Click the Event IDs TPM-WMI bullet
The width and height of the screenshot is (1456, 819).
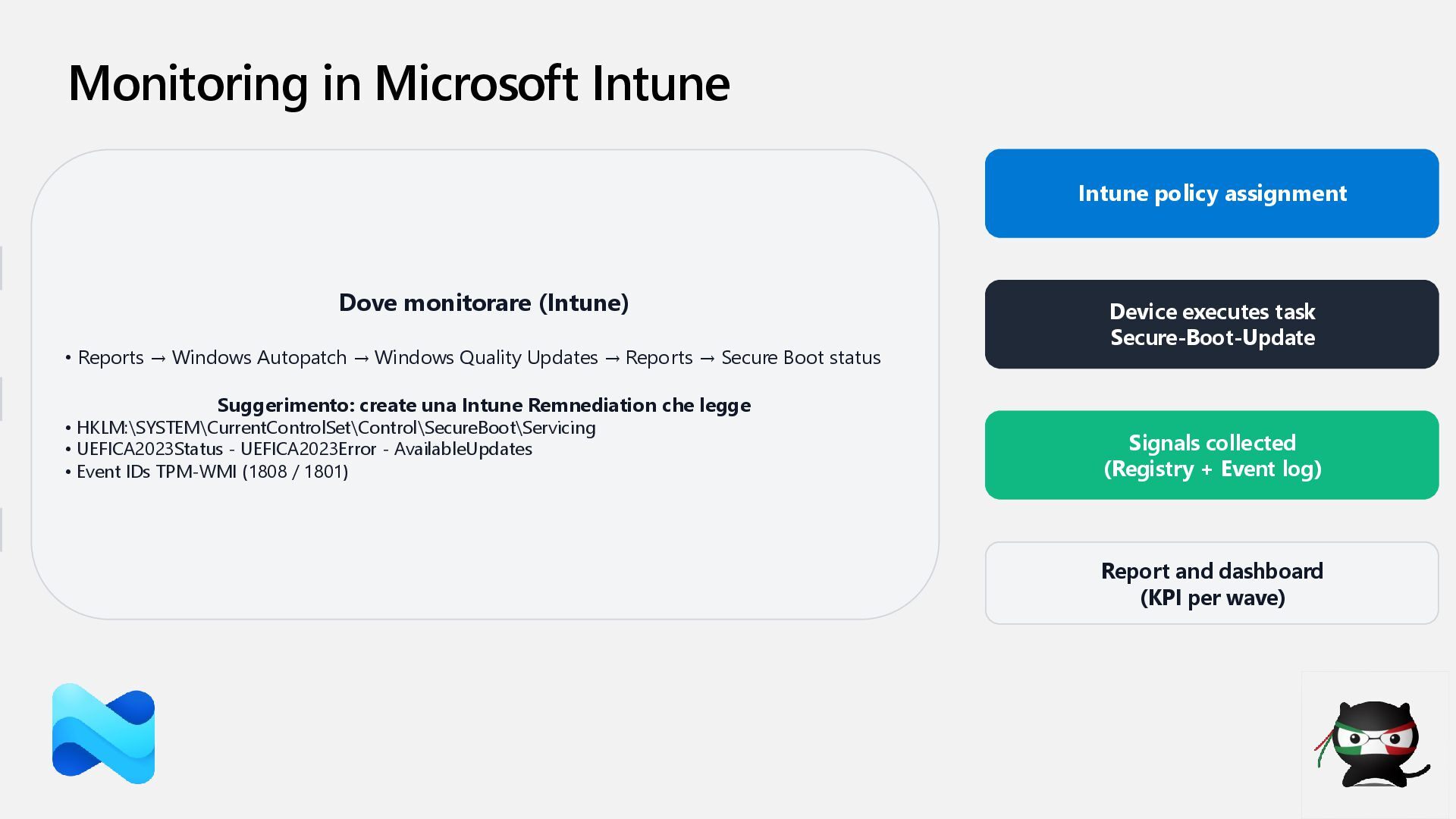[212, 472]
